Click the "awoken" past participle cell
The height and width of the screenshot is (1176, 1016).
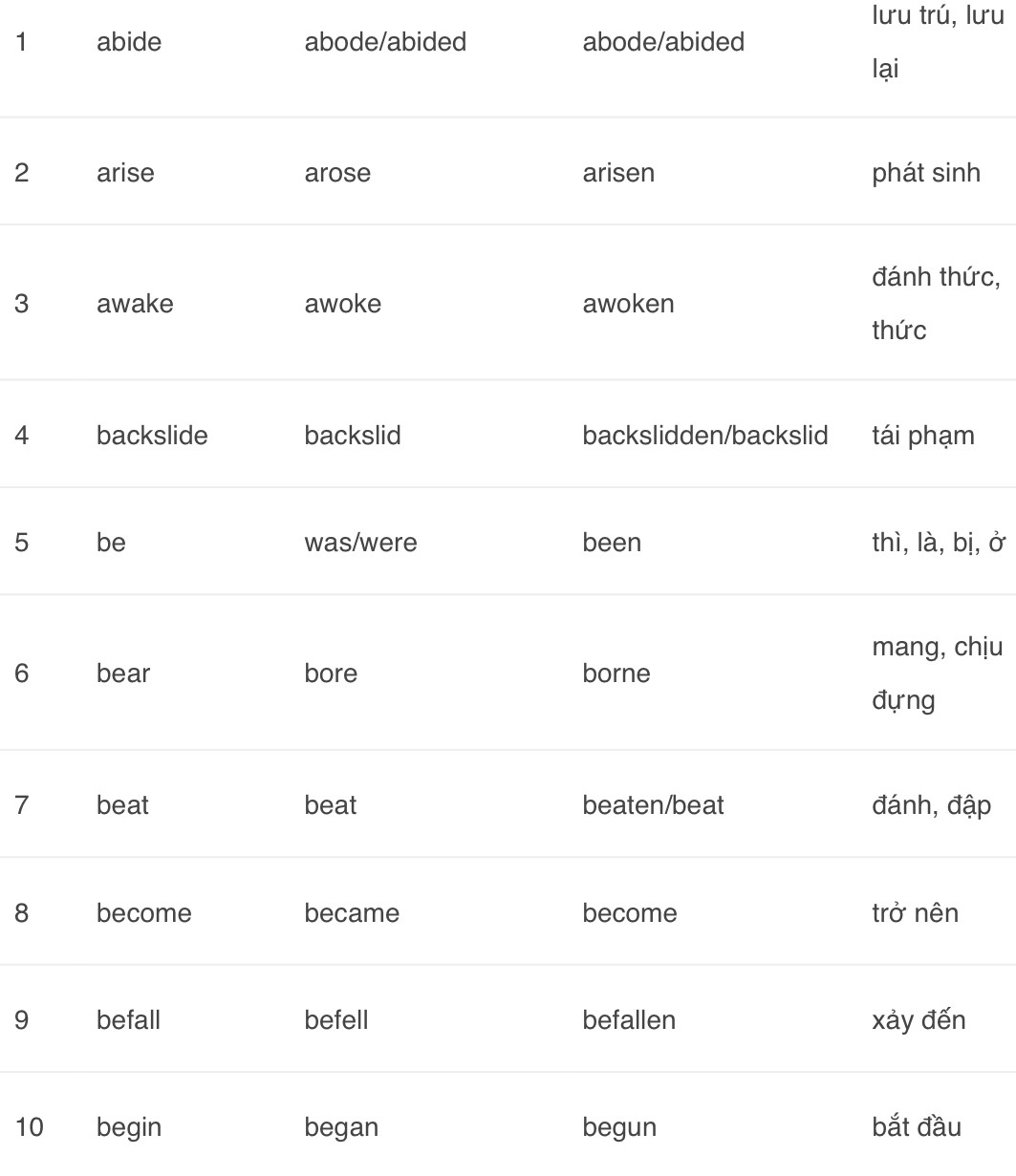pyautogui.click(x=628, y=304)
